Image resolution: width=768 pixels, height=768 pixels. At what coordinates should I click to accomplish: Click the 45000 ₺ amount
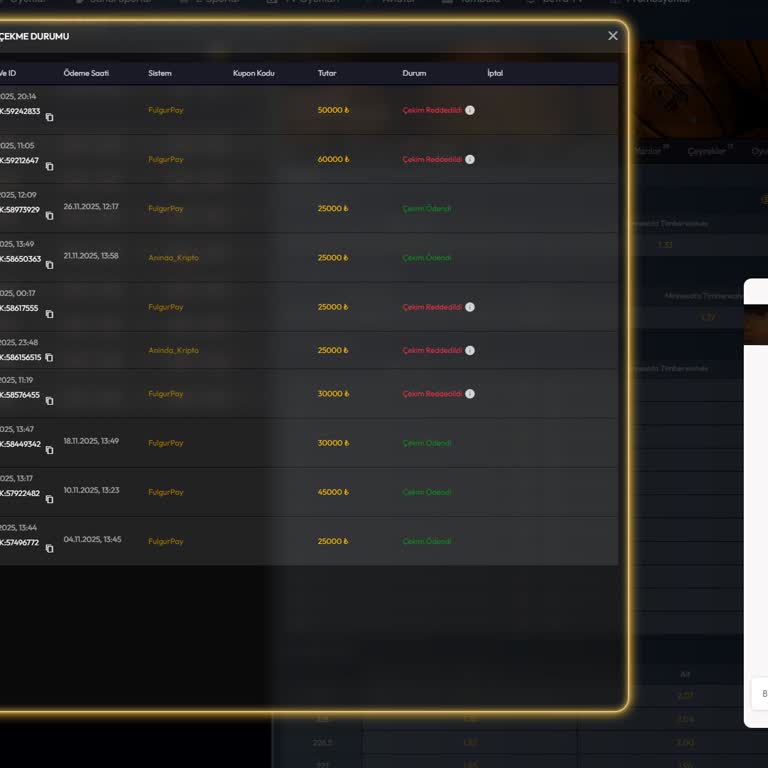point(333,492)
